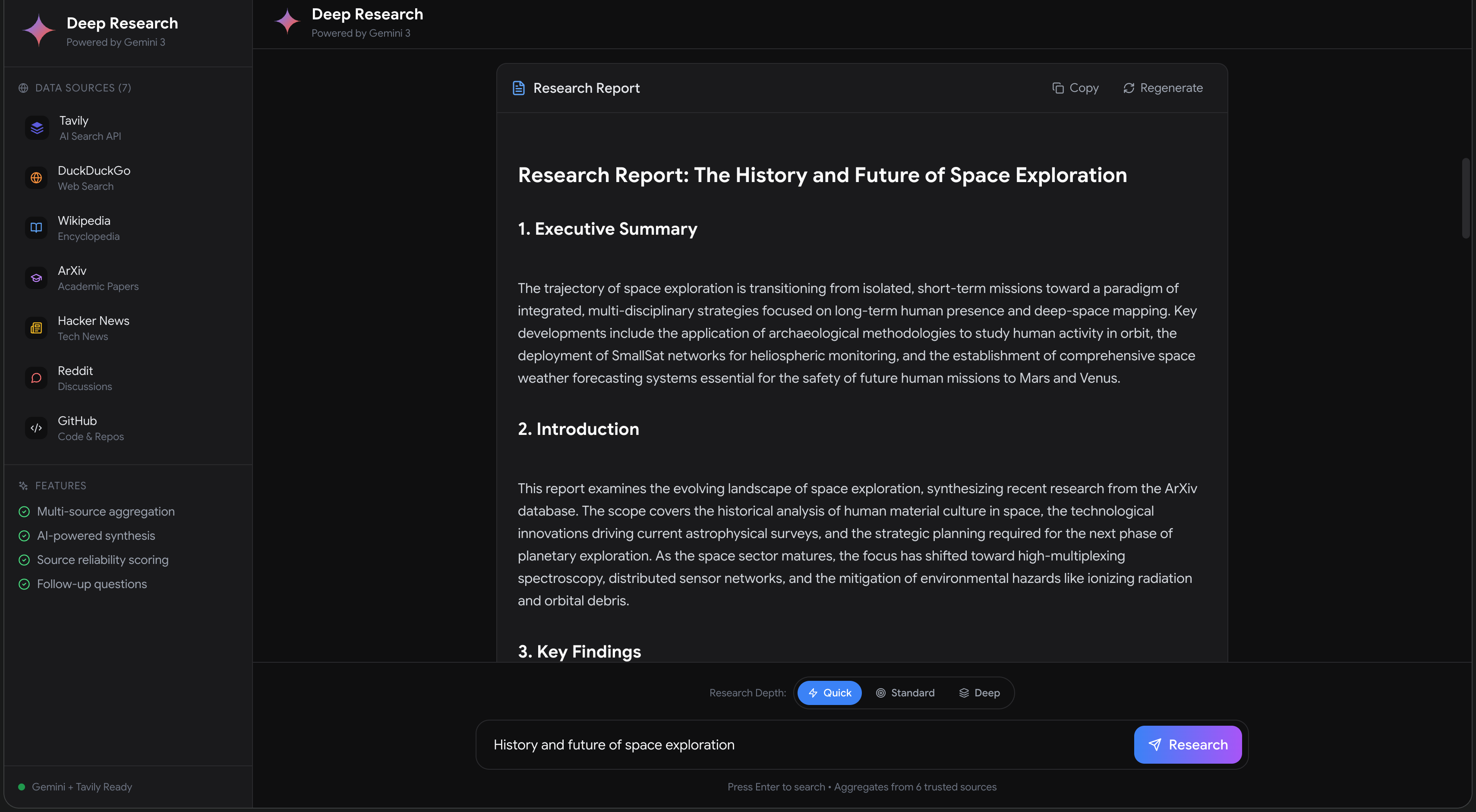Click the DuckDuckGo globe icon
1476x812 pixels.
pyautogui.click(x=36, y=177)
